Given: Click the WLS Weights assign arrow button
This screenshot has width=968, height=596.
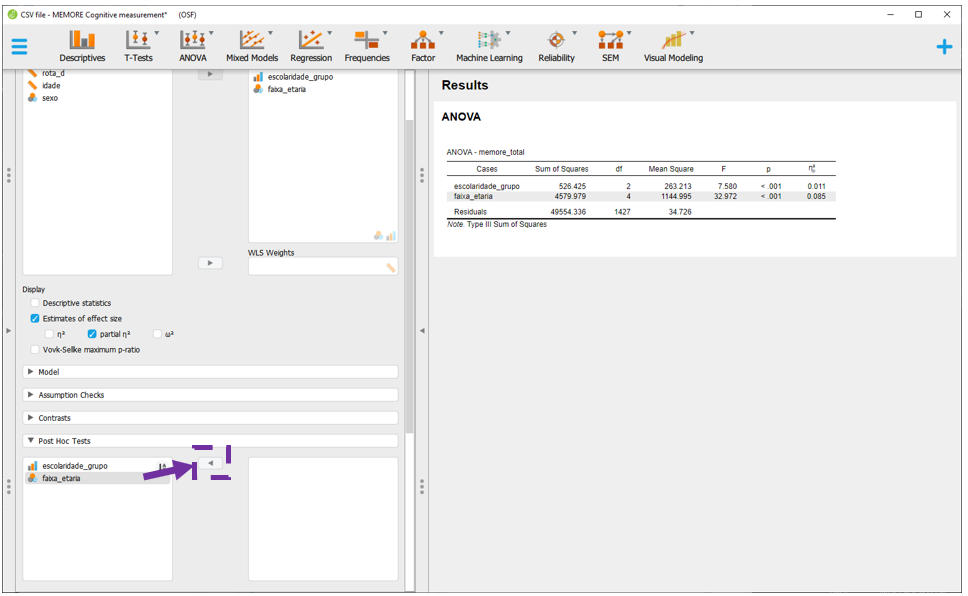Looking at the screenshot, I should pos(210,263).
